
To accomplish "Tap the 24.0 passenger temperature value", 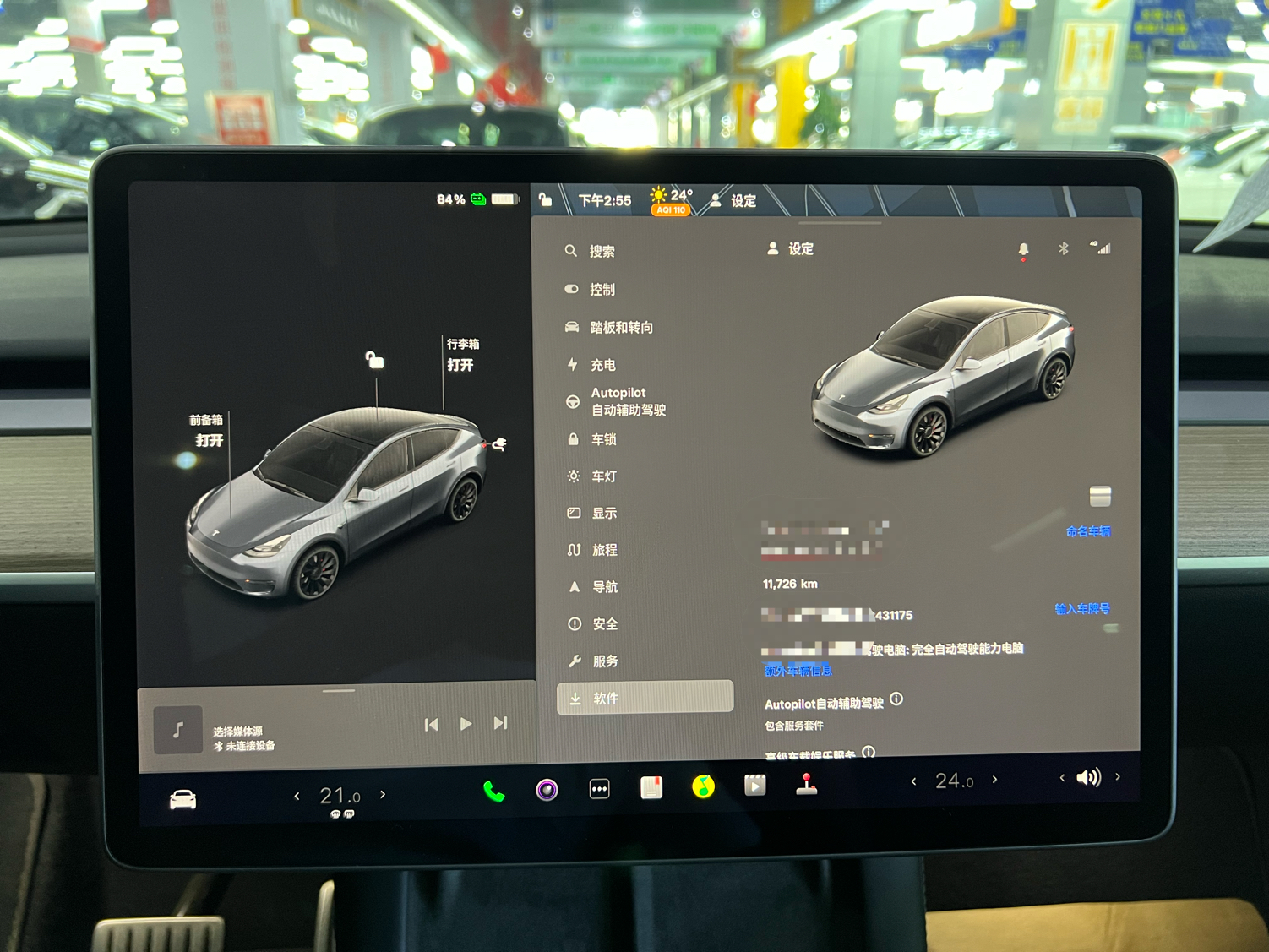I will click(x=954, y=781).
